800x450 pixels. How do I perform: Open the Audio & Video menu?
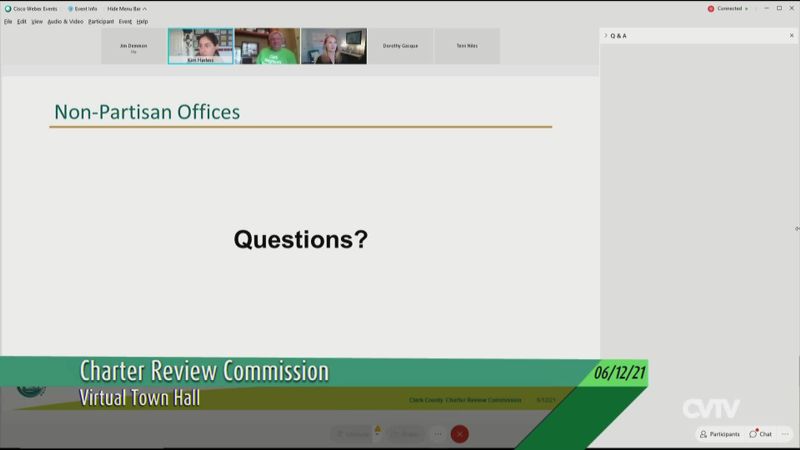pos(65,21)
